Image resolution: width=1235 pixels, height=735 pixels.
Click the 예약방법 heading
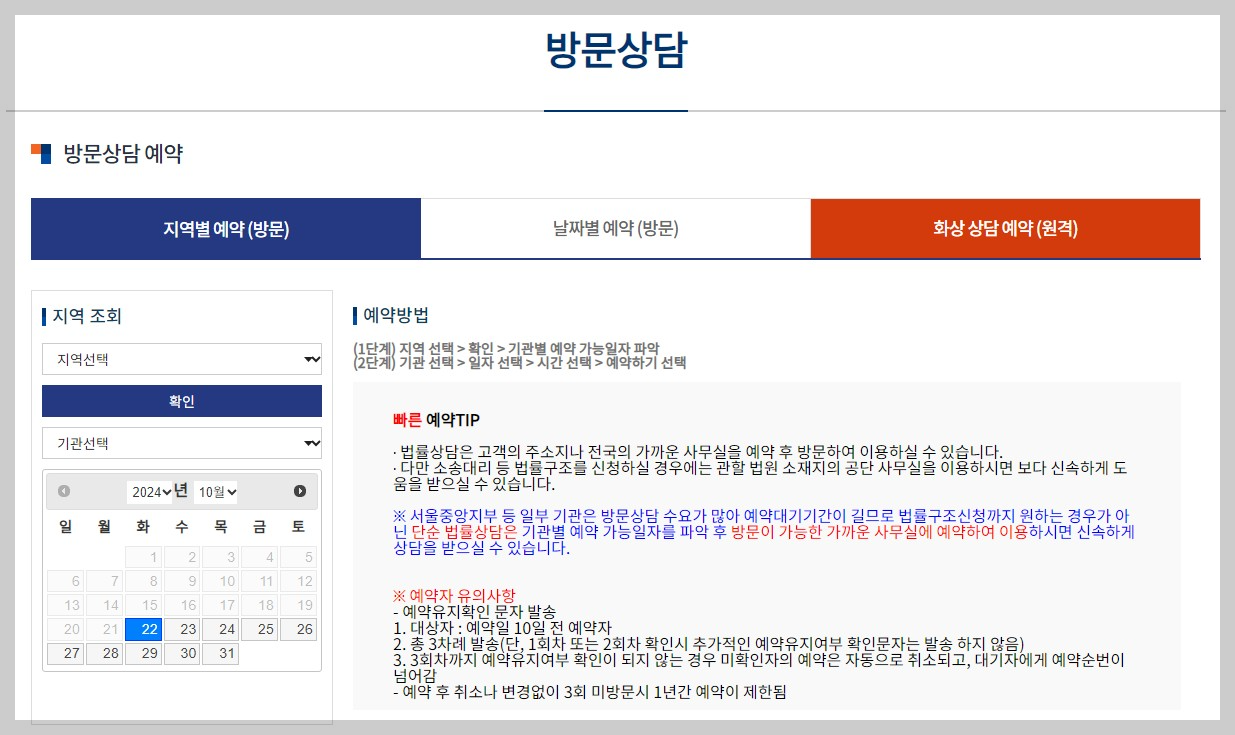tap(396, 316)
